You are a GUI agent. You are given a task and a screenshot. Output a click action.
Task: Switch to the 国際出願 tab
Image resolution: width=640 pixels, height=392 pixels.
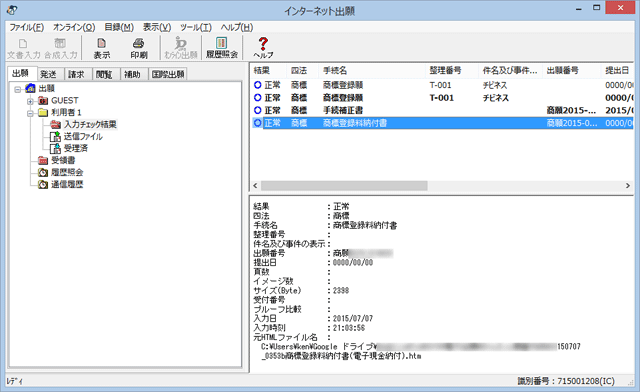168,74
